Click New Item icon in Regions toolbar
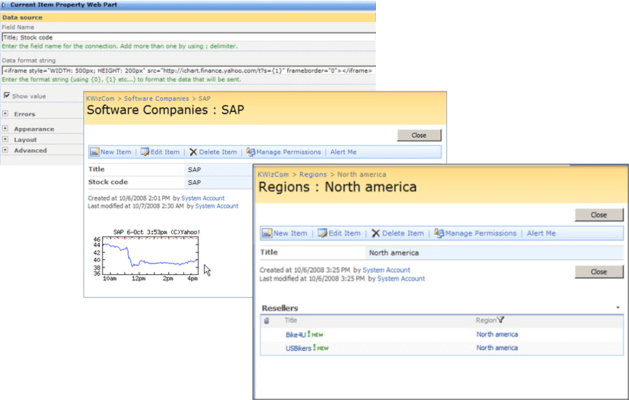 click(x=268, y=233)
